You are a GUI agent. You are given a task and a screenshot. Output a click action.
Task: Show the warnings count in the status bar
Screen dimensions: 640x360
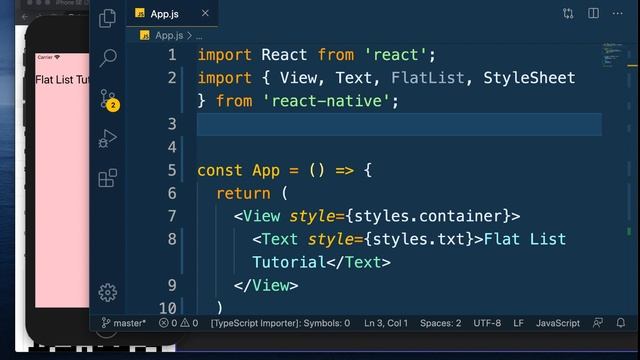click(x=189, y=323)
